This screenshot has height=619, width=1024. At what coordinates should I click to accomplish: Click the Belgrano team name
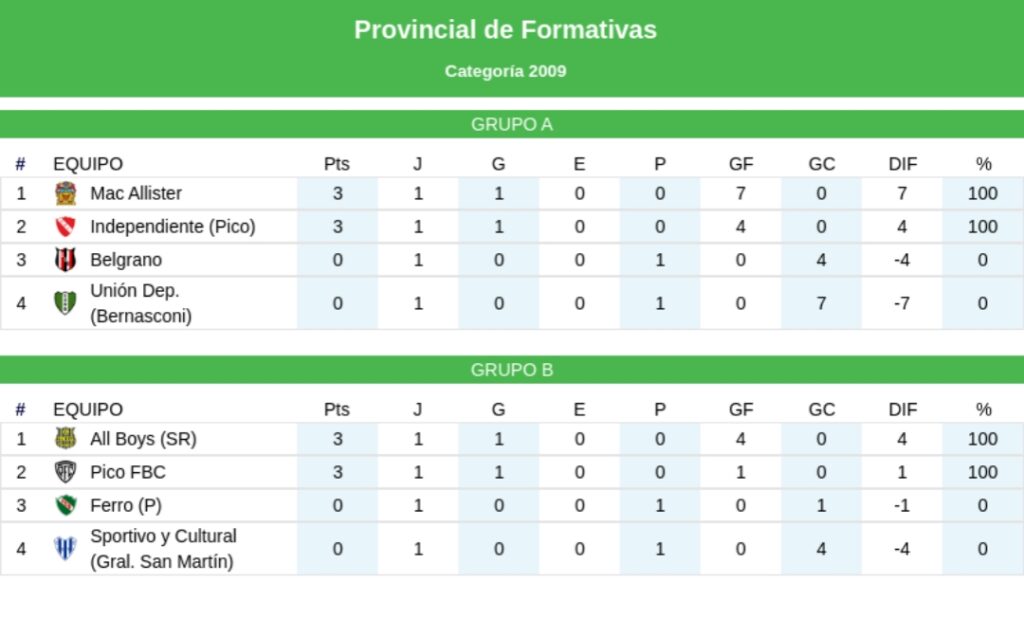(126, 260)
